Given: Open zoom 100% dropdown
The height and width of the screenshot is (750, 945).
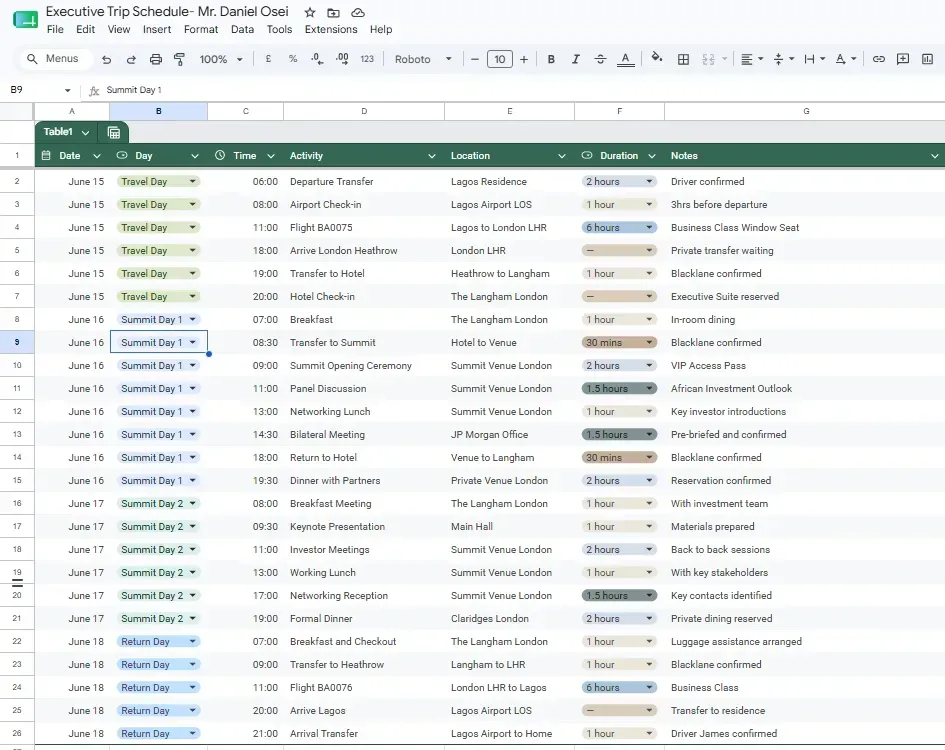Looking at the screenshot, I should tap(221, 59).
